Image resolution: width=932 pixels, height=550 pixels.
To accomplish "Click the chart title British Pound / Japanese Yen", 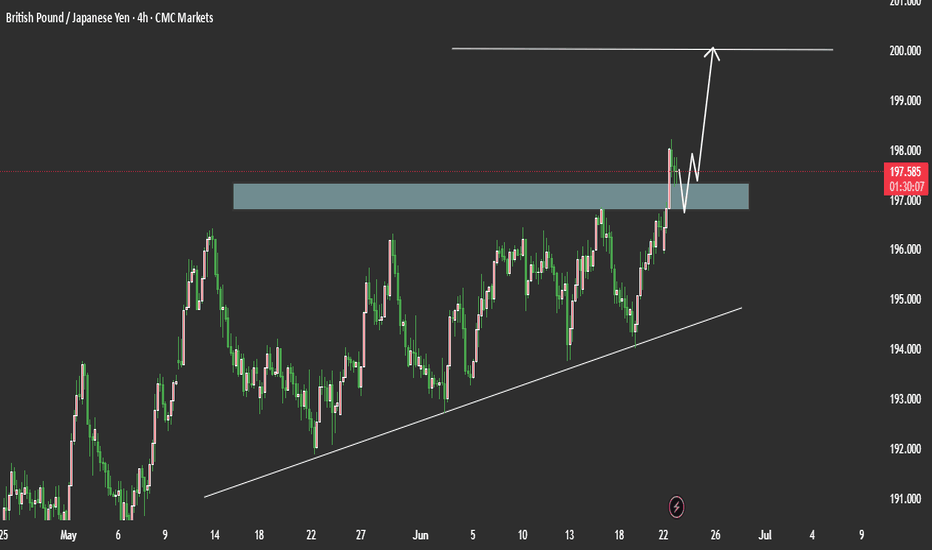I will click(67, 18).
